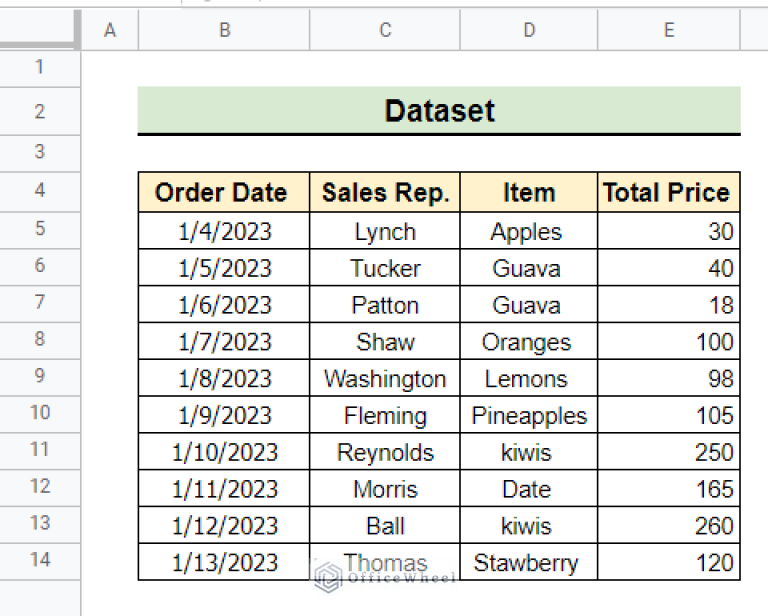Select row 1 header
The height and width of the screenshot is (616, 768).
point(40,67)
